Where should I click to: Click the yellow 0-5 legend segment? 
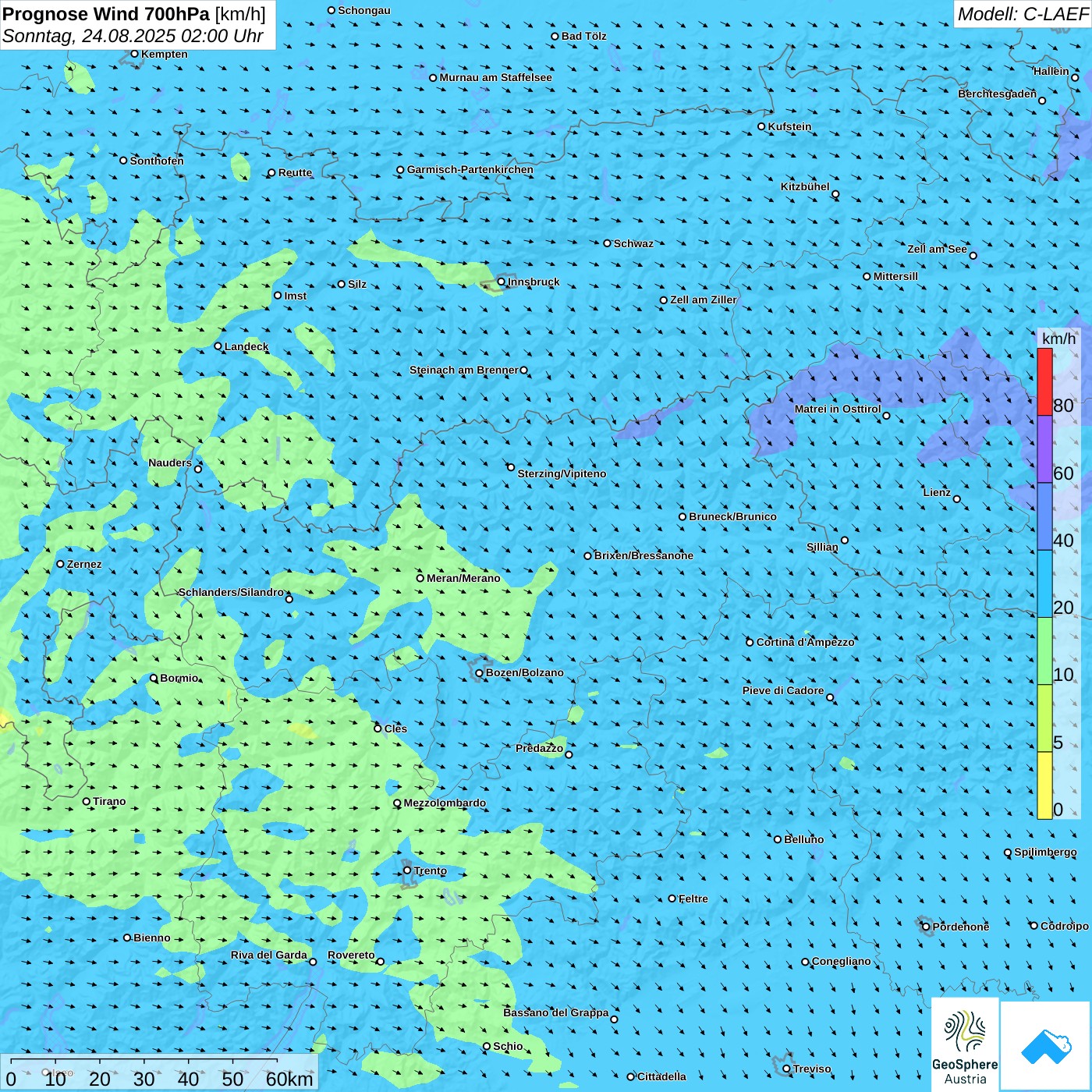1044,785
